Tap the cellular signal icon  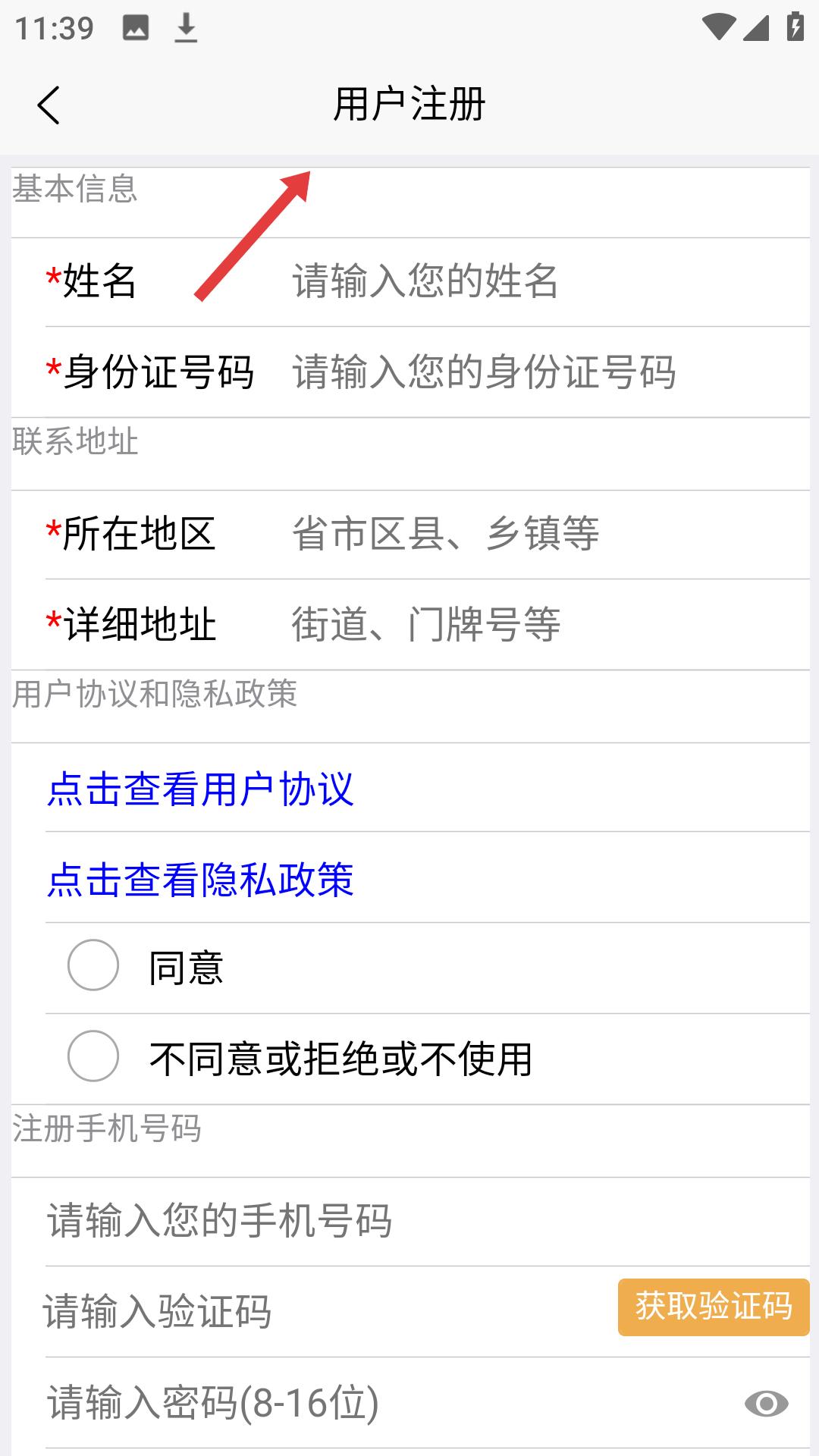click(756, 27)
